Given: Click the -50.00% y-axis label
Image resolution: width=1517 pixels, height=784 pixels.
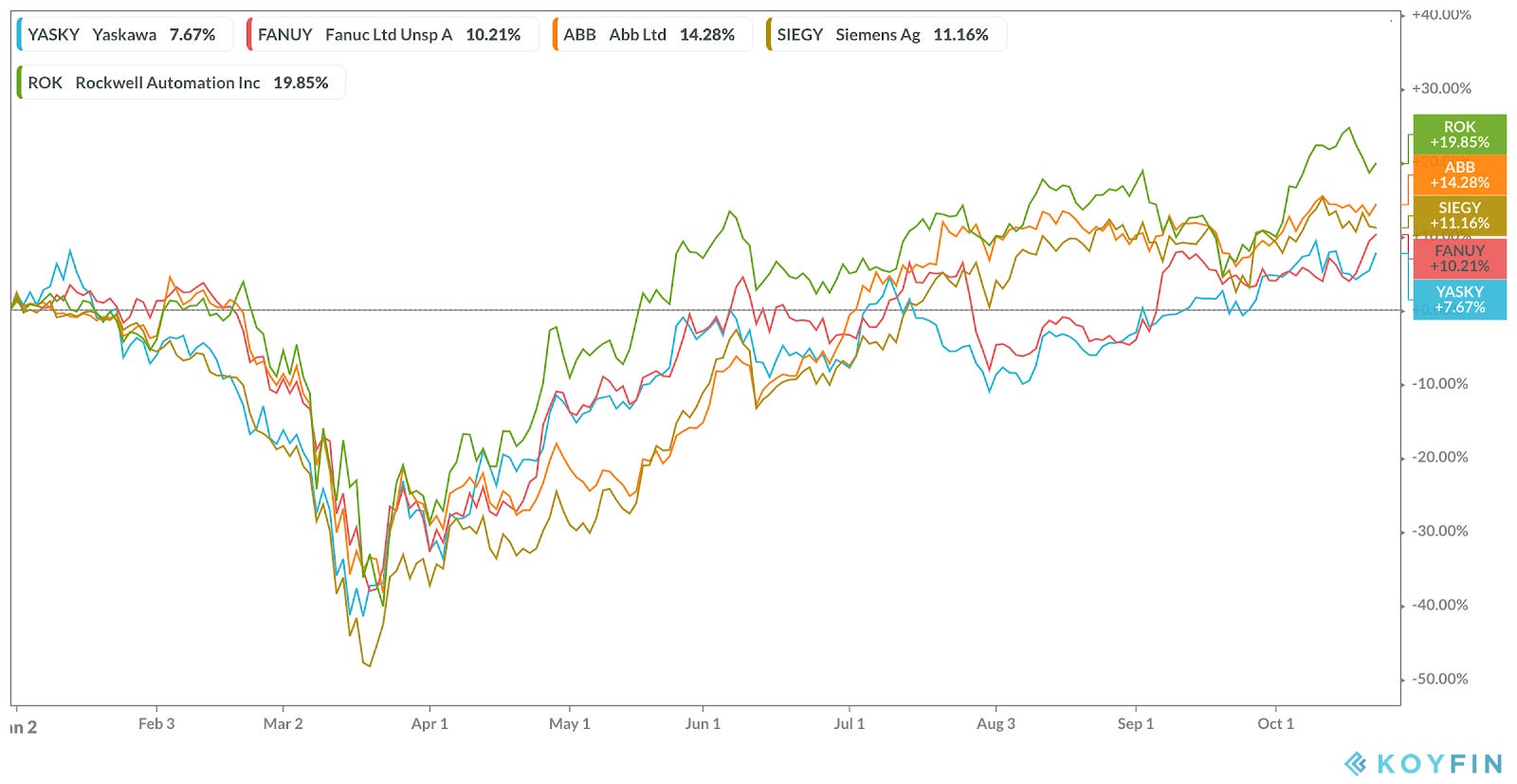Looking at the screenshot, I should (1440, 679).
